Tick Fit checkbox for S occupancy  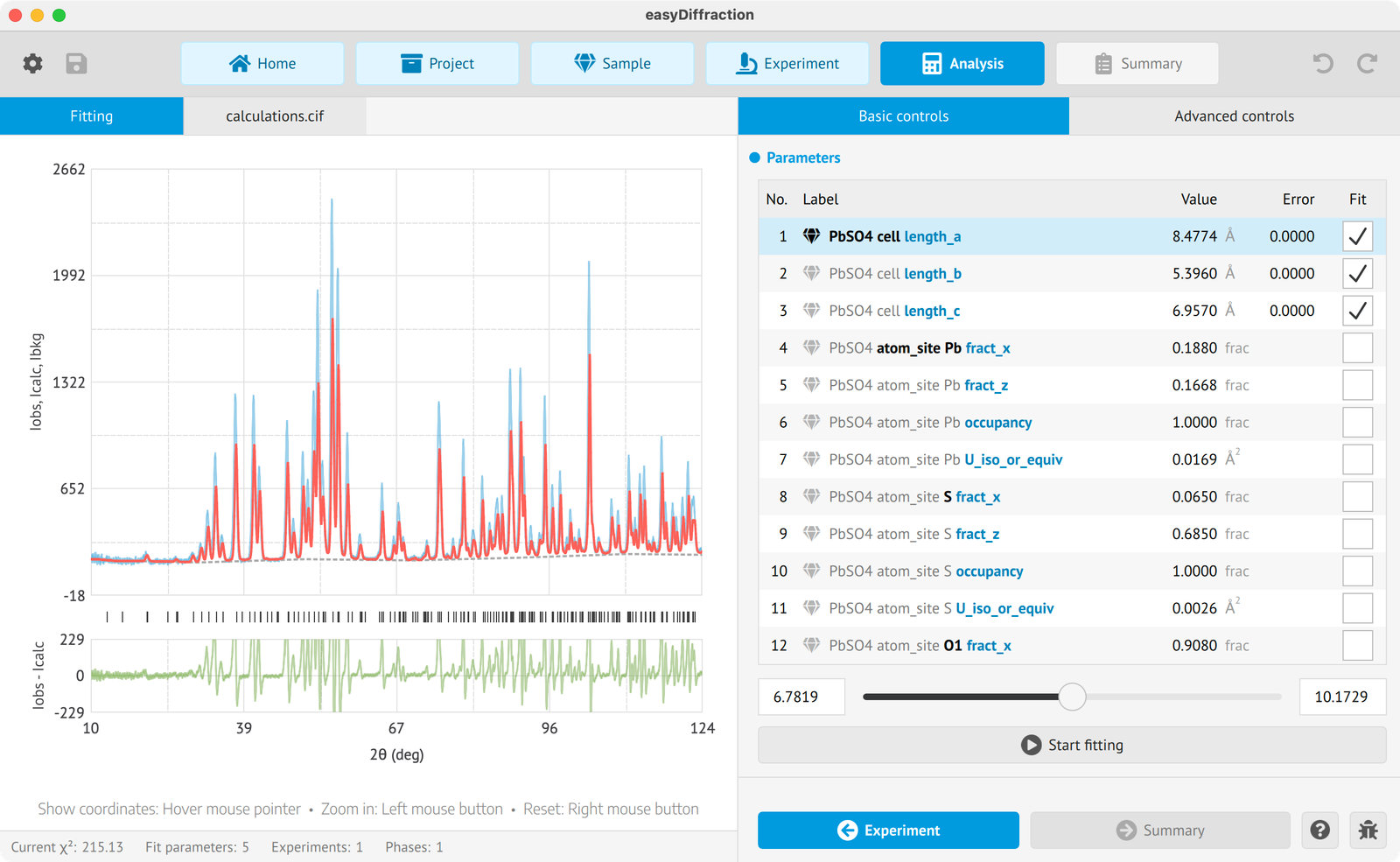[1357, 571]
